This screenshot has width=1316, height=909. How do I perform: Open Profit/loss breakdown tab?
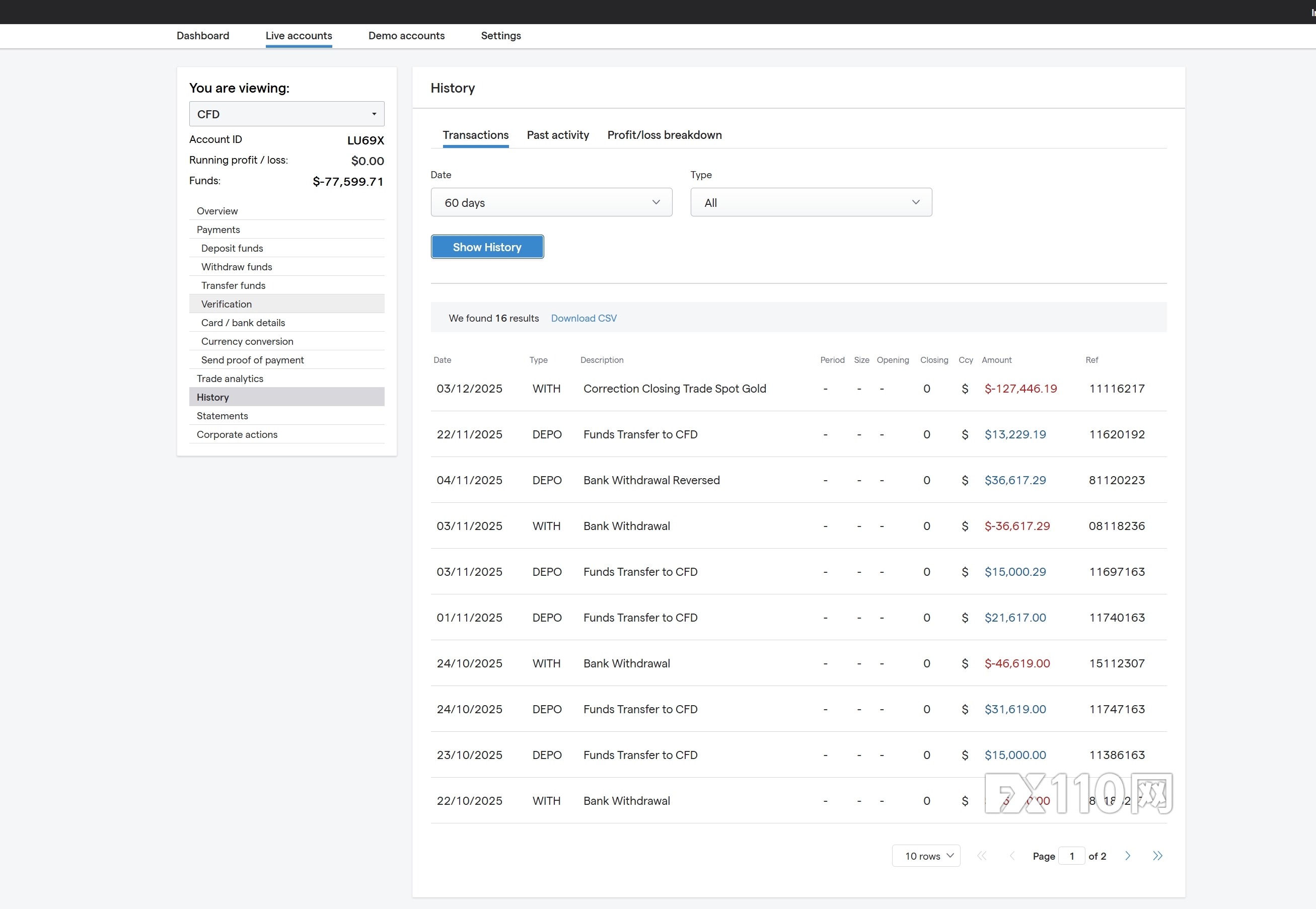pos(664,135)
